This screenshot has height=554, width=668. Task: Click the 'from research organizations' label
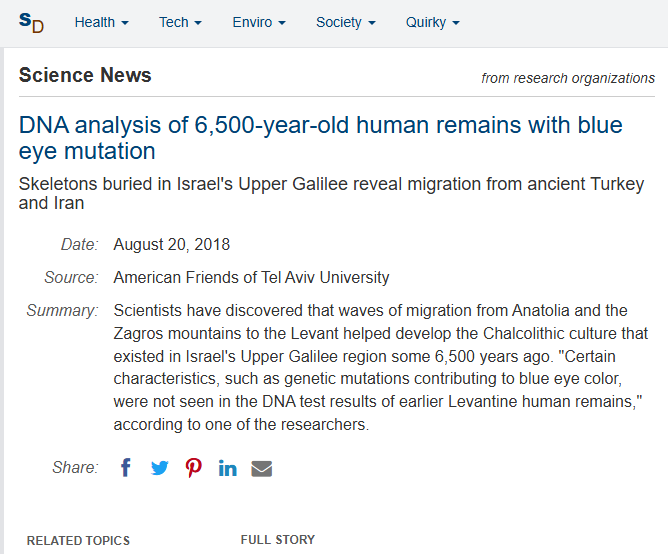[568, 78]
